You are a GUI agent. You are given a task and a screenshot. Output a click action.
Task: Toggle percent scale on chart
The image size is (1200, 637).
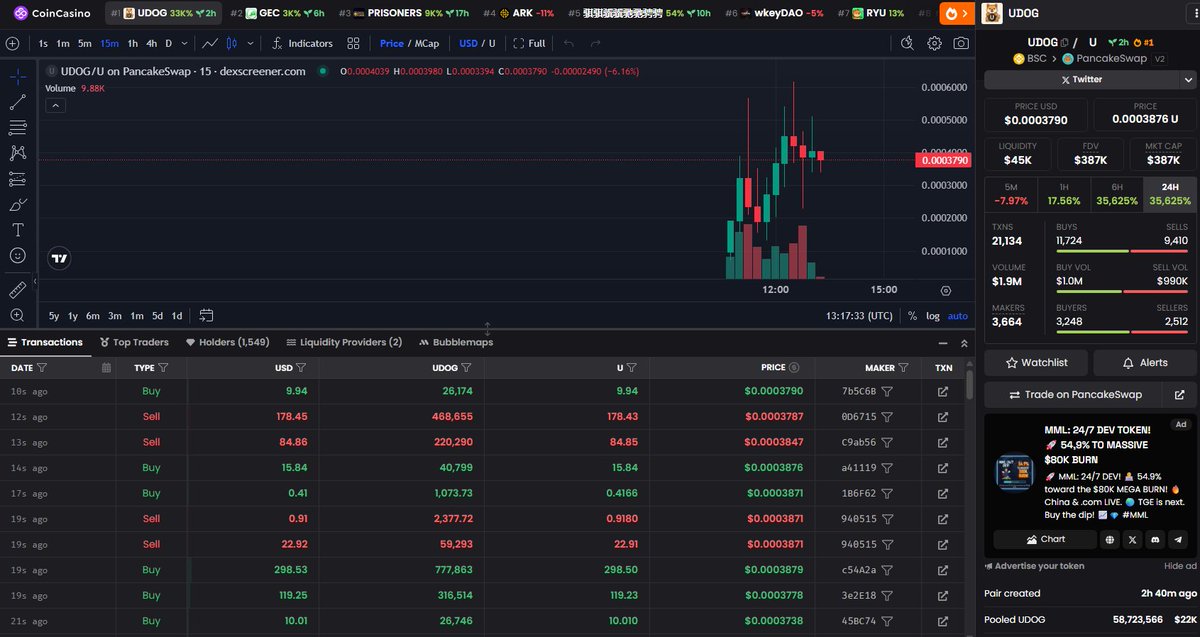coord(912,316)
